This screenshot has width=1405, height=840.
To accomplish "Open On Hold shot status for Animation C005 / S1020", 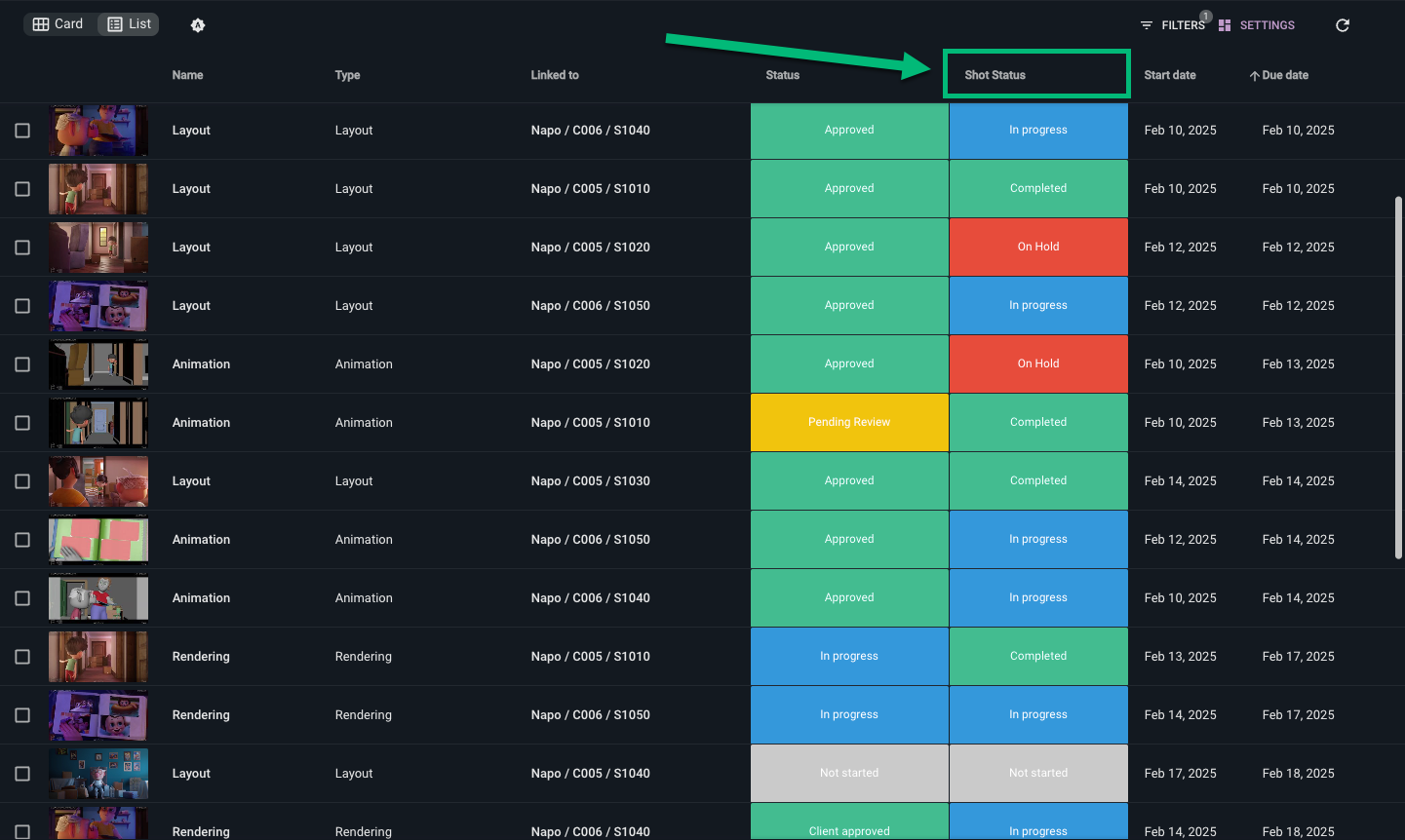I will tap(1038, 364).
